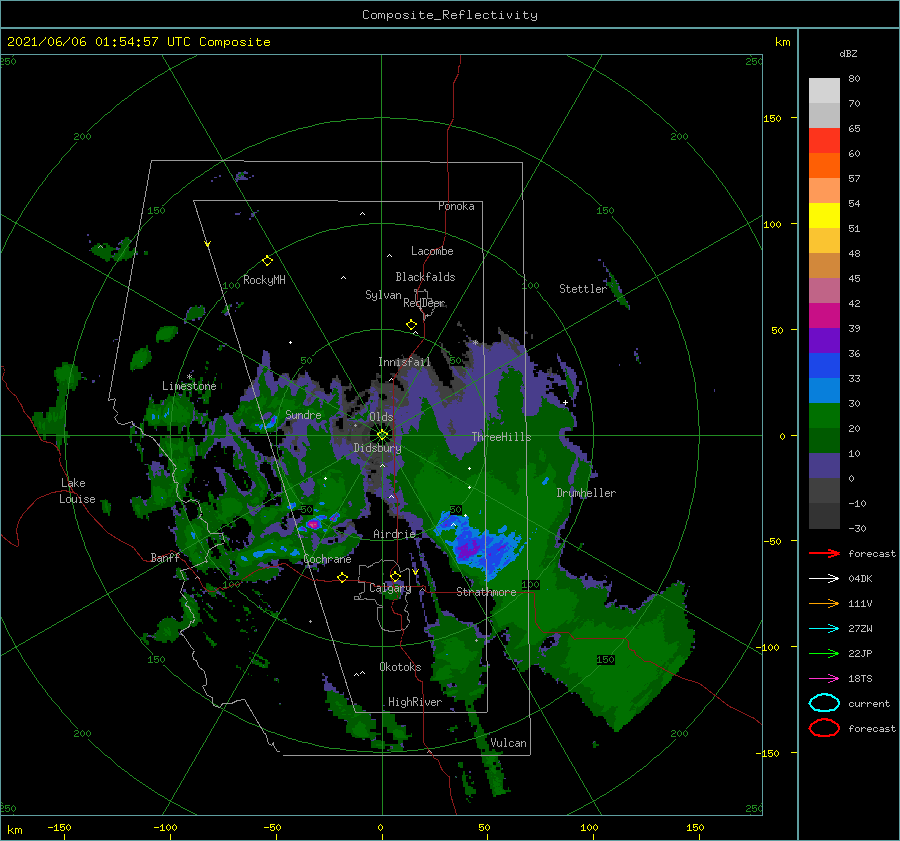Select the Stettler label

(x=583, y=289)
